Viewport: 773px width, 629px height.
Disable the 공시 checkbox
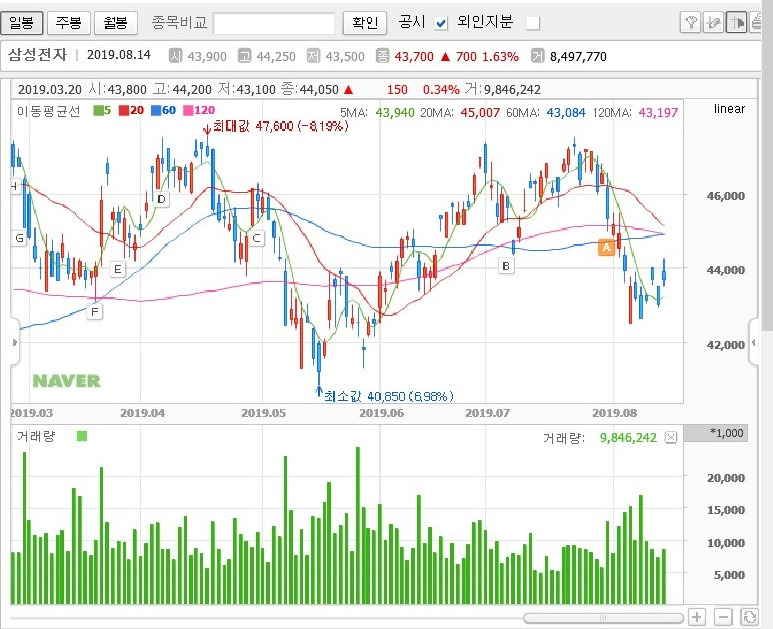(441, 23)
